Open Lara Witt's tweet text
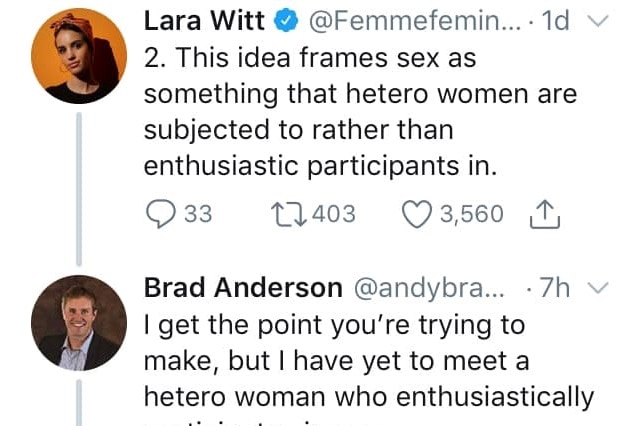The height and width of the screenshot is (426, 639). coord(361,111)
